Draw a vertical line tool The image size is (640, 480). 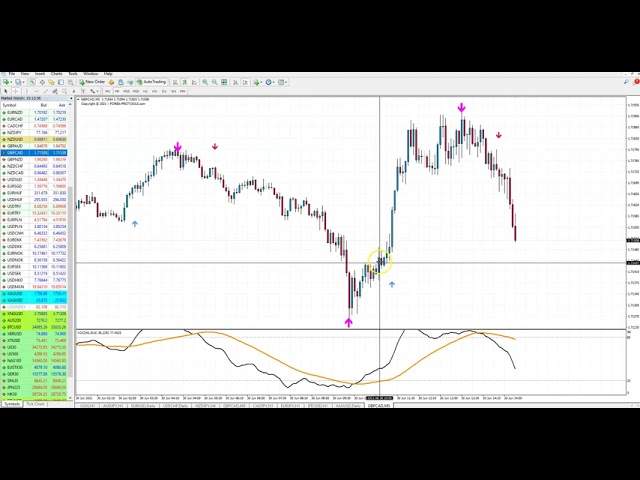click(27, 91)
